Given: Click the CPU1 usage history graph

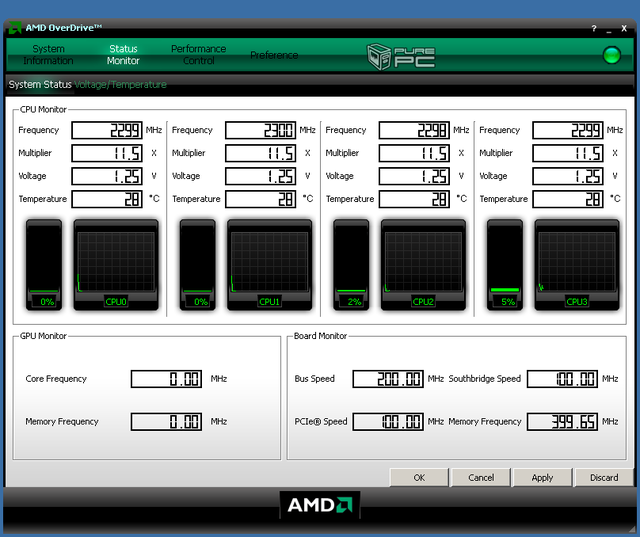Looking at the screenshot, I should click(x=269, y=264).
